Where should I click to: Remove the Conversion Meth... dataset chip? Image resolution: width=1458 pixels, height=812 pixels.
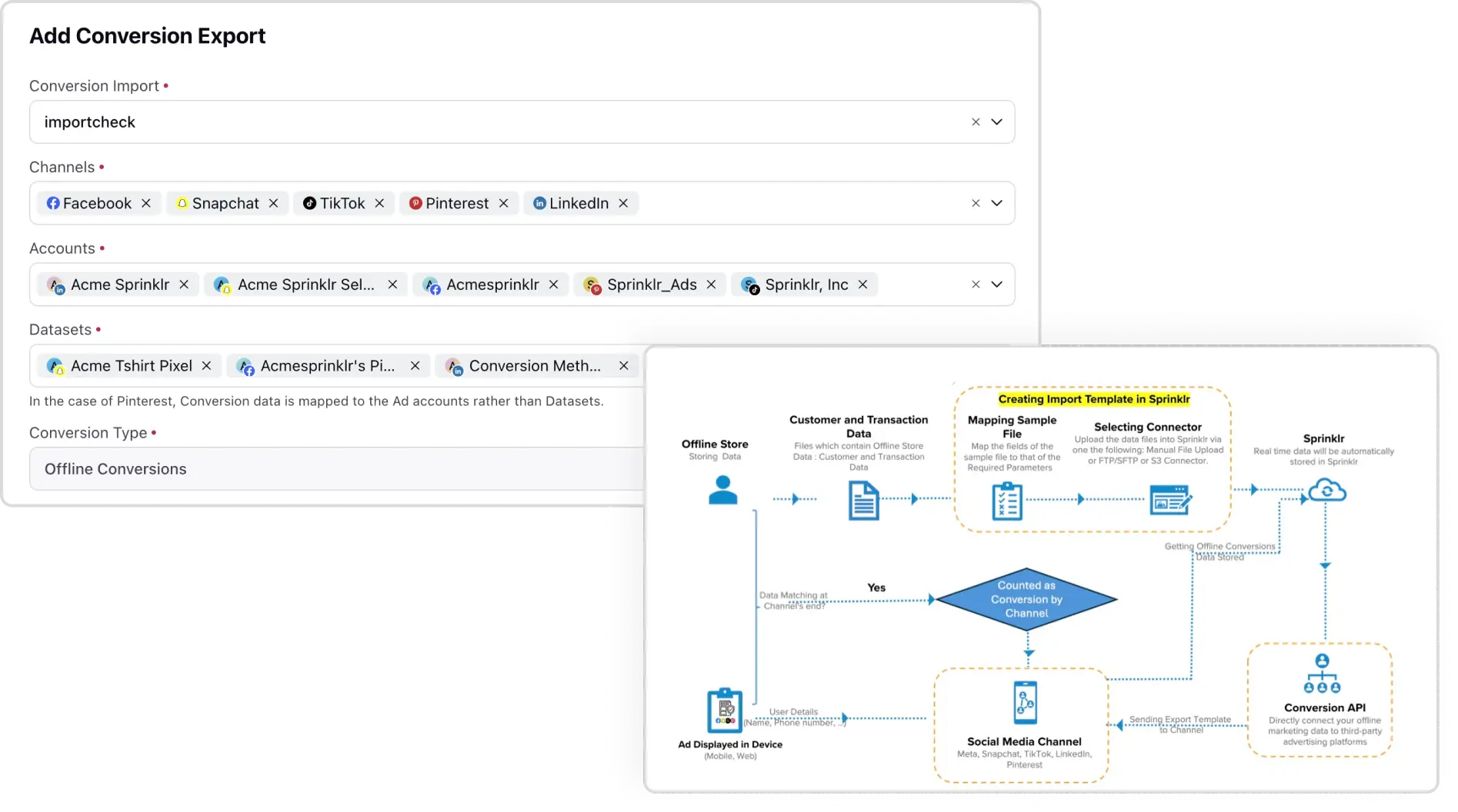(x=623, y=366)
